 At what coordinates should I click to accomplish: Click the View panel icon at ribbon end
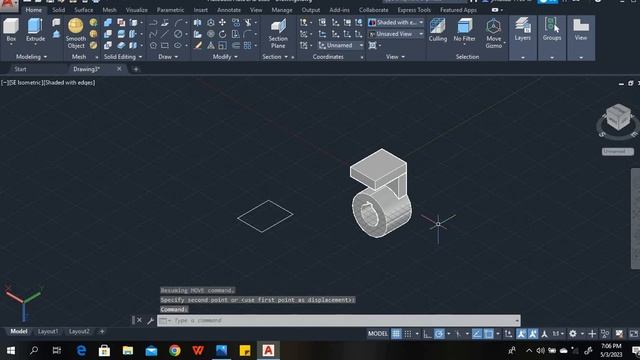point(581,29)
